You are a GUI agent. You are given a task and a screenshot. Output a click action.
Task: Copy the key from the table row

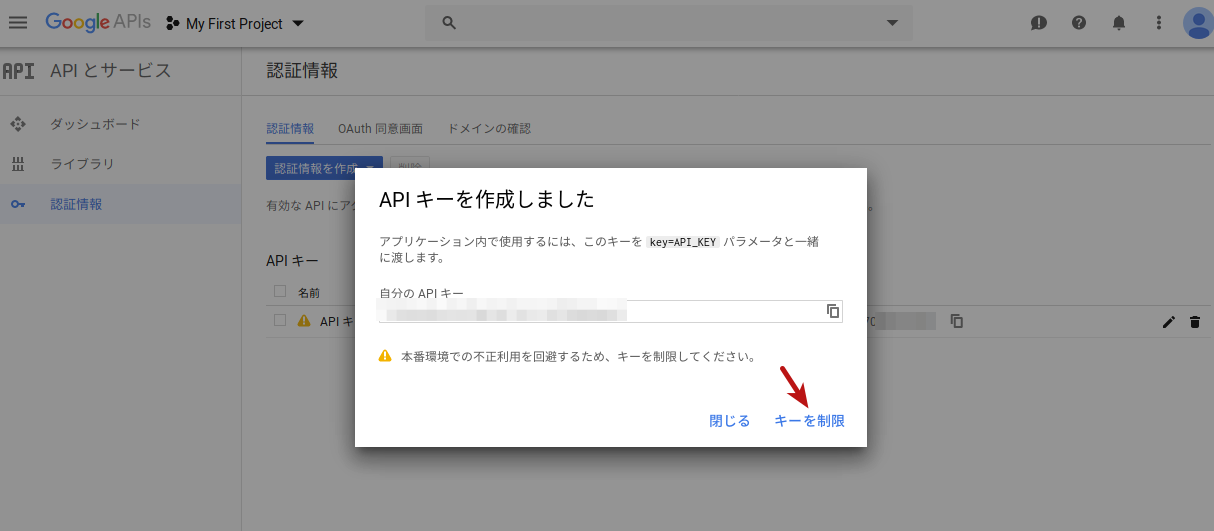click(957, 321)
